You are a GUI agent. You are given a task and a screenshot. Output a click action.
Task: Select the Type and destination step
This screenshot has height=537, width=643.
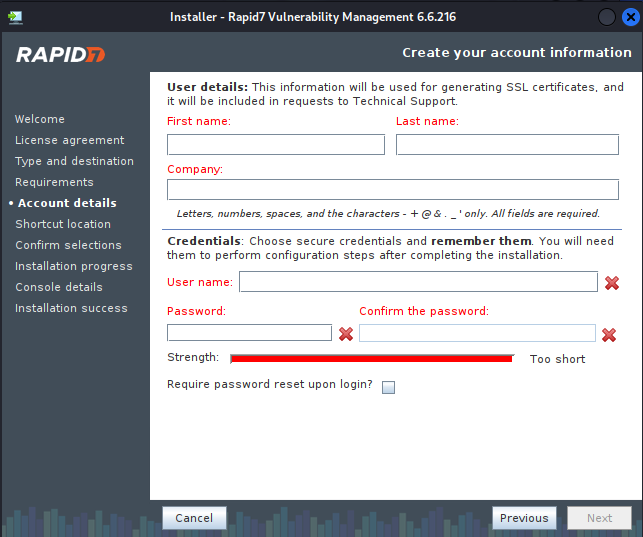pyautogui.click(x=74, y=161)
